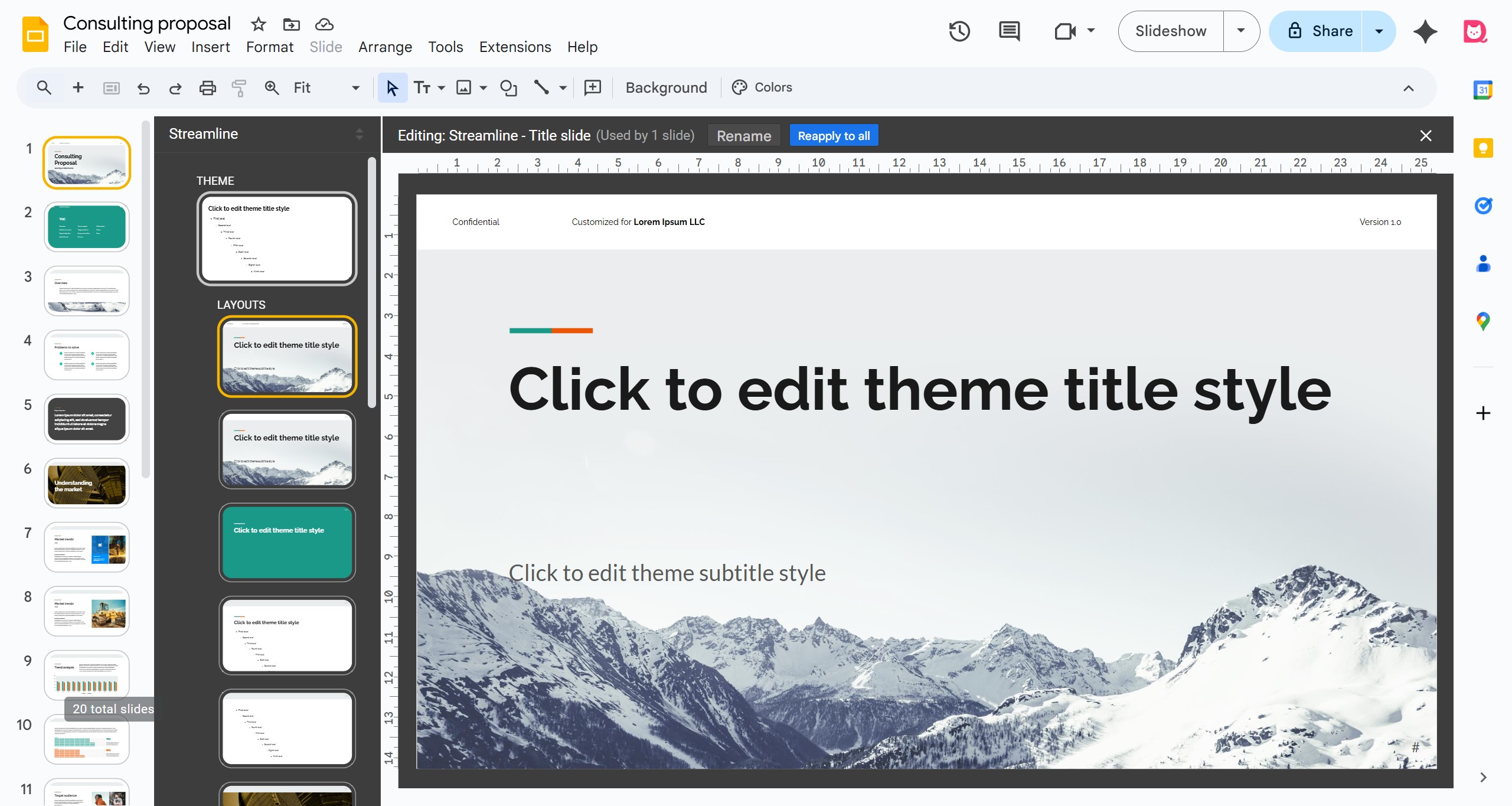
Task: Open the Slideshow options dropdown arrow
Action: [1241, 31]
